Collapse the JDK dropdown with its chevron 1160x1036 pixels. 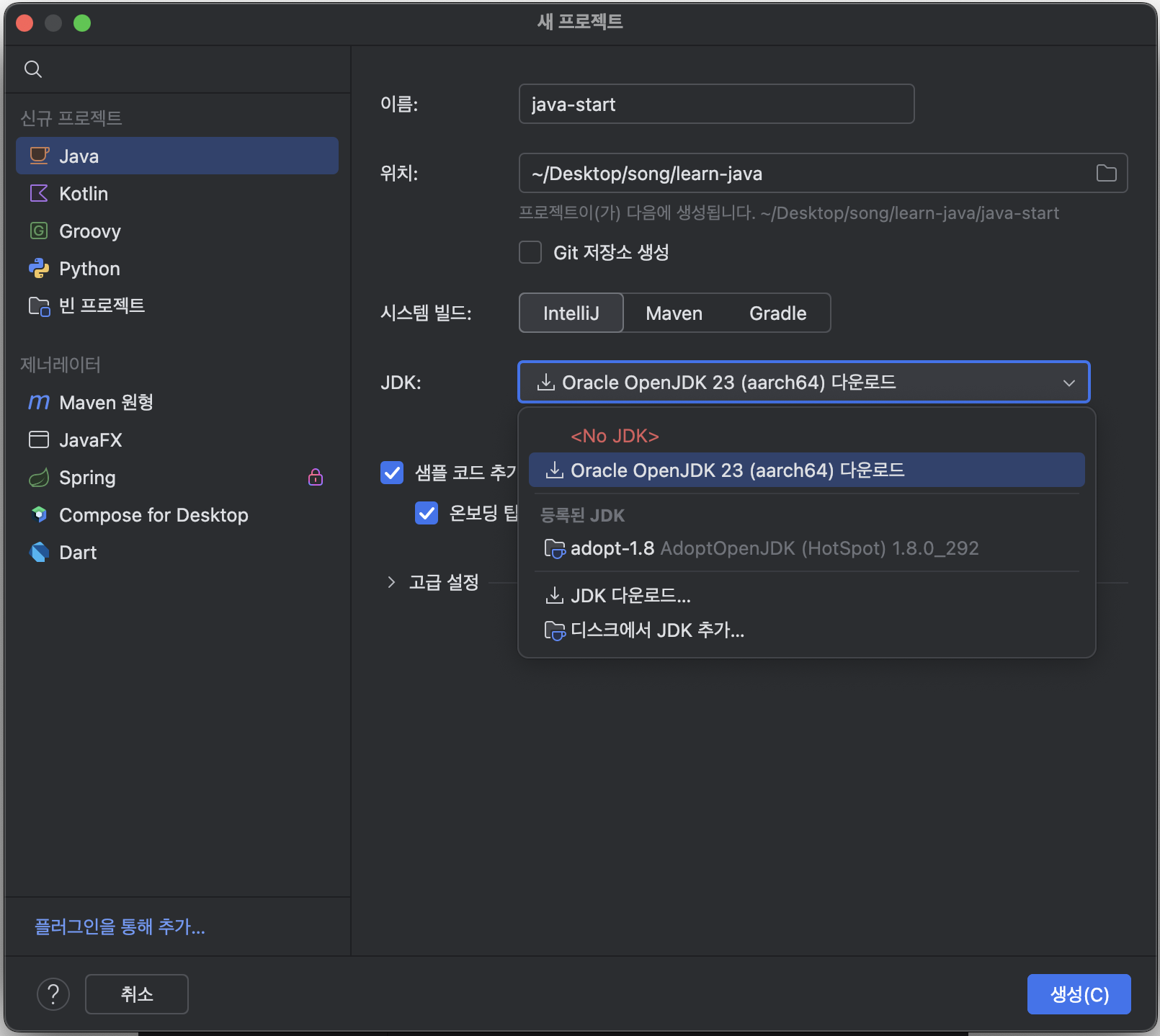1069,383
